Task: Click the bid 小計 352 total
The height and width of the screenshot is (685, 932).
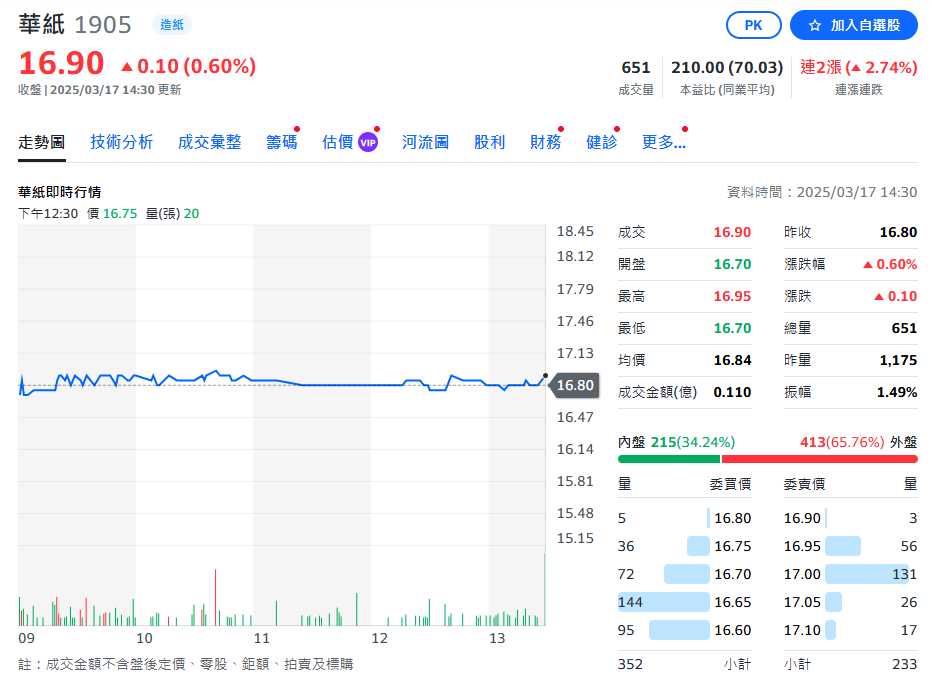Action: pyautogui.click(x=630, y=664)
